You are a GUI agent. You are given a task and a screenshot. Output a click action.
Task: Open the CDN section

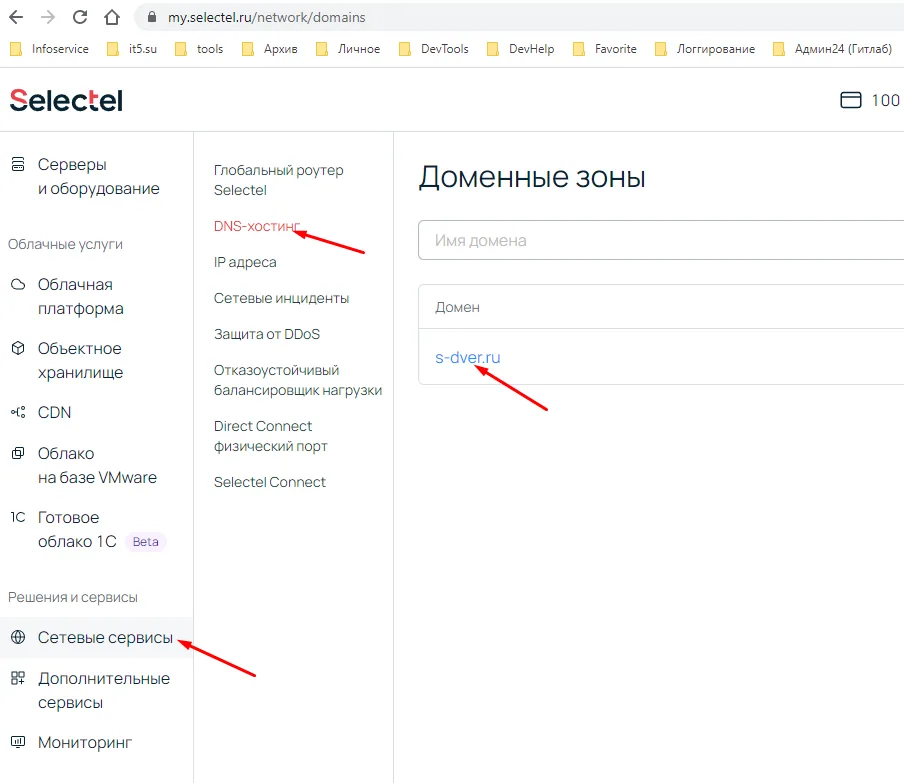tap(54, 413)
